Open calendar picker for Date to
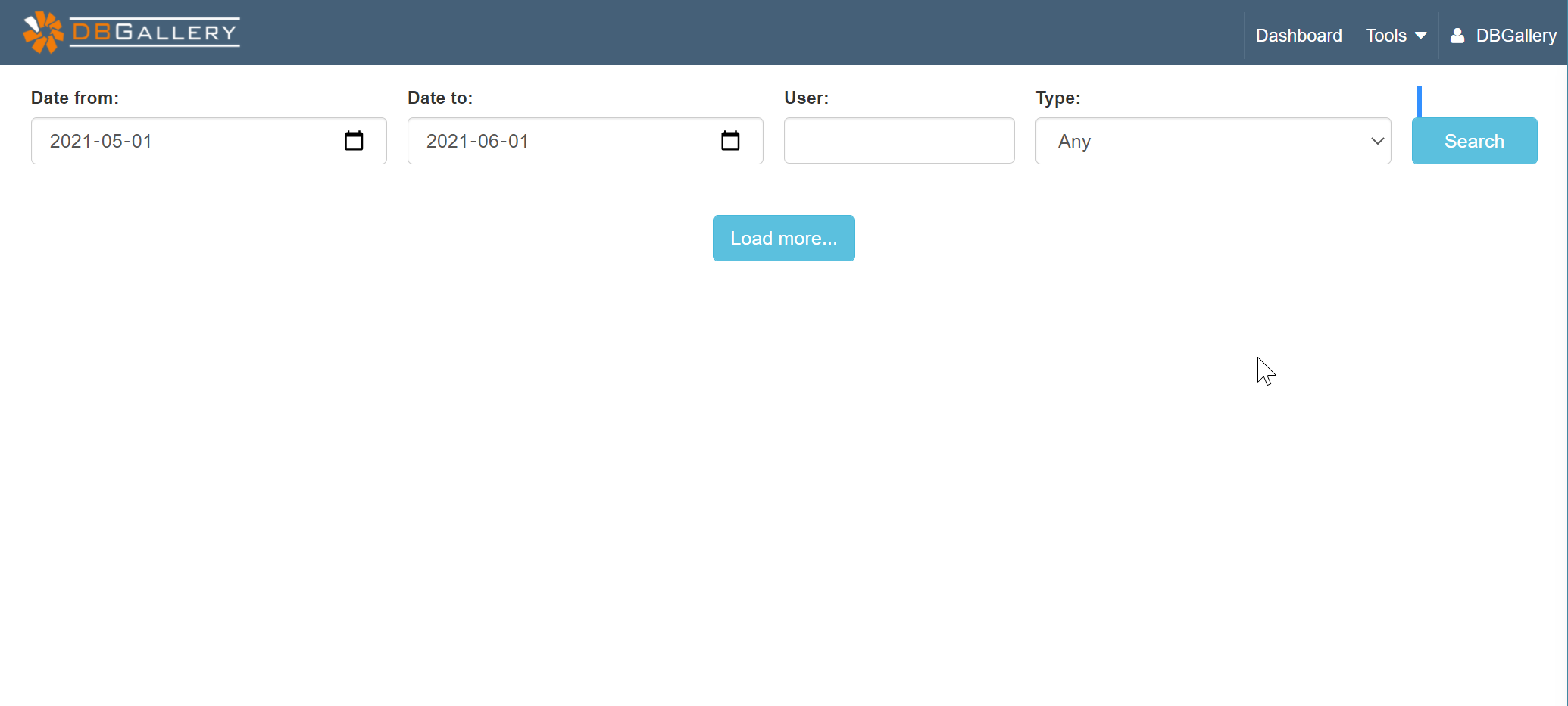This screenshot has width=1568, height=706. [730, 141]
